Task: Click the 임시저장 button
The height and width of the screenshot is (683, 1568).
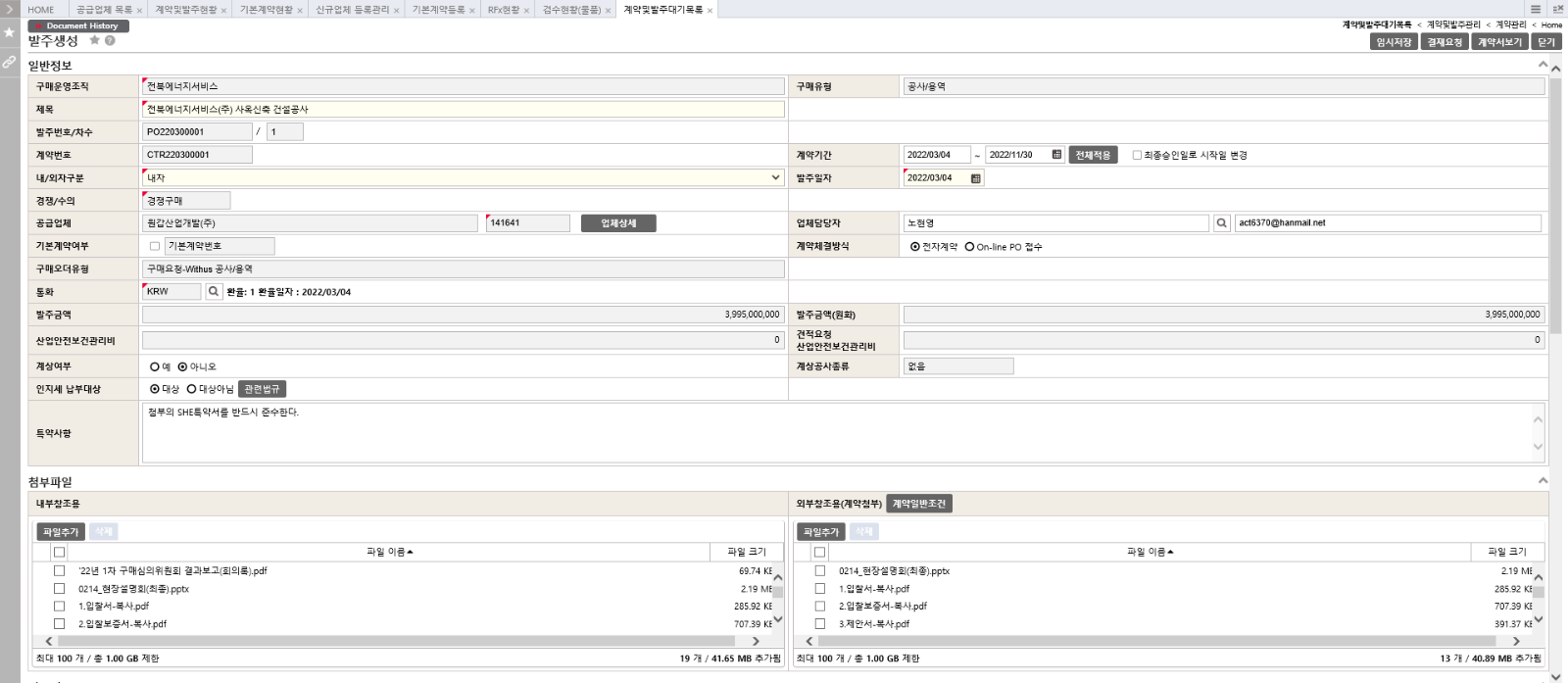Action: click(1393, 42)
